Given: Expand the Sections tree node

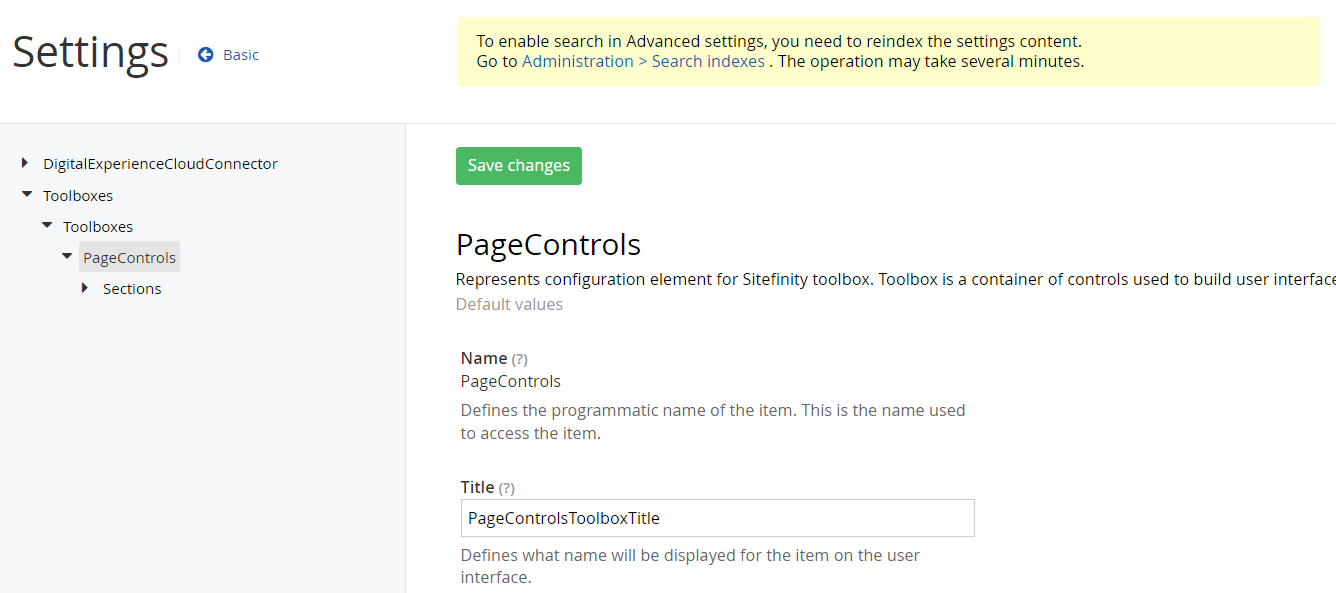Looking at the screenshot, I should tap(86, 288).
